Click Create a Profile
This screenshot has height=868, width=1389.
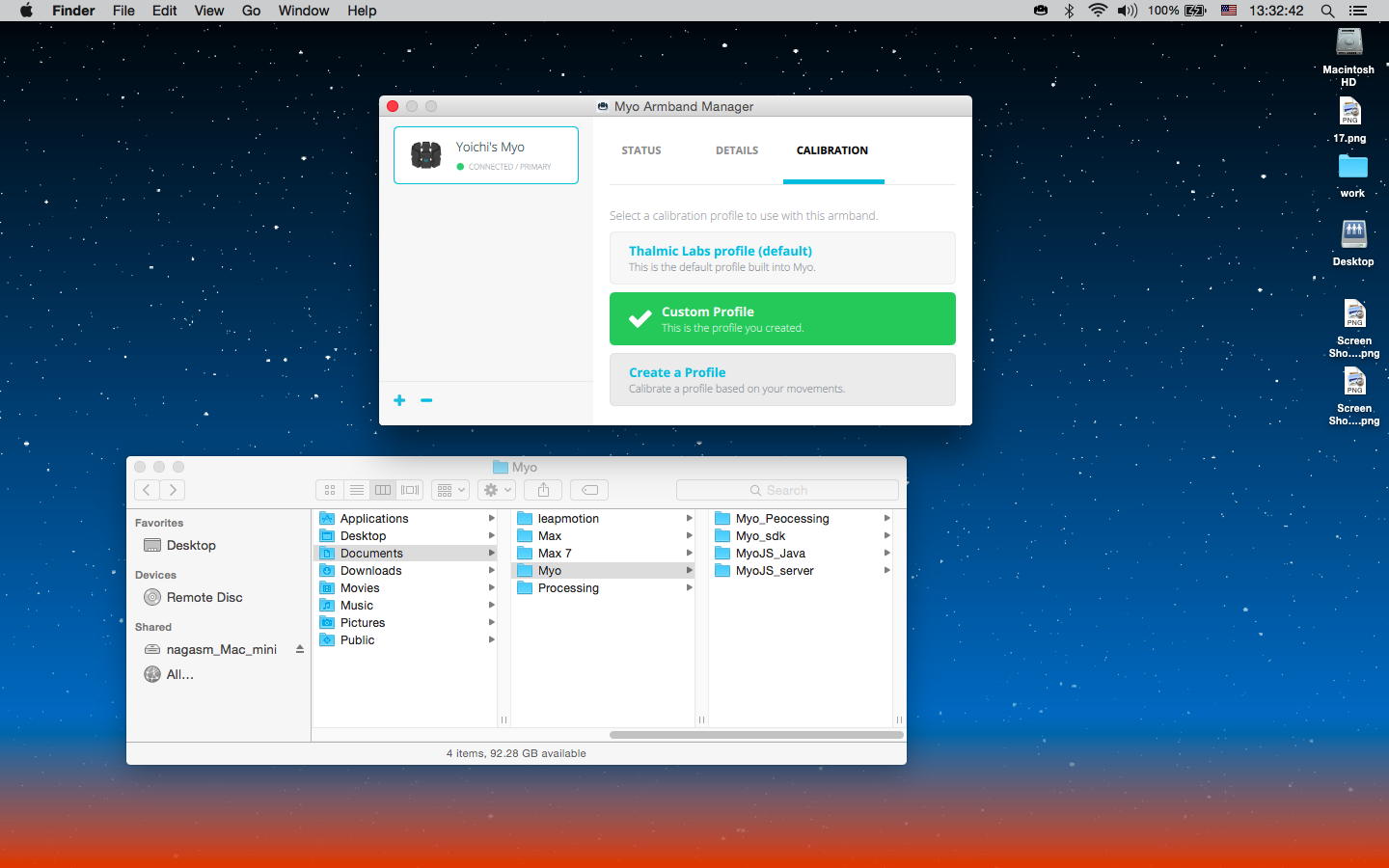782,379
